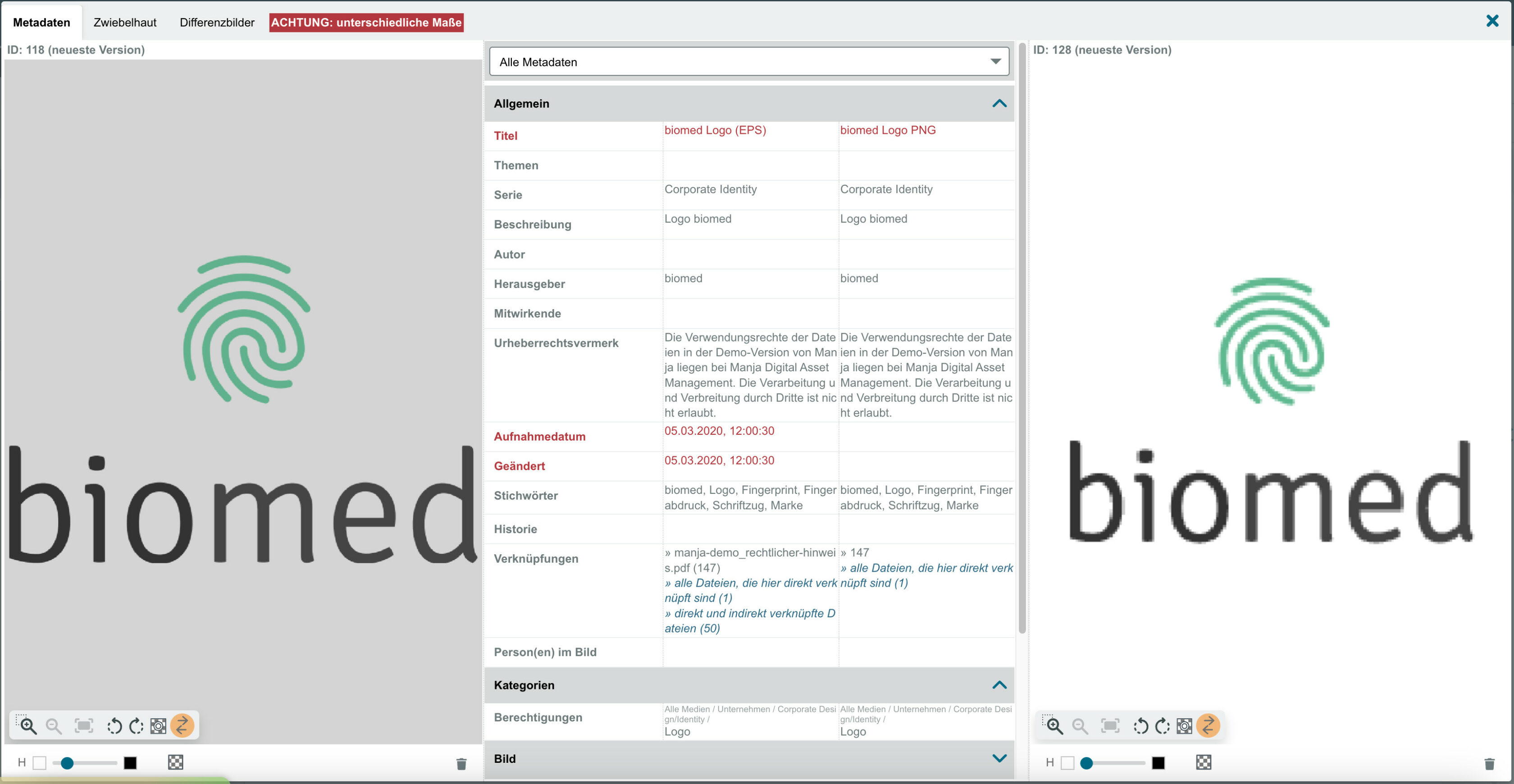1514x784 pixels.
Task: Open left link 'alle Dateien, die hier direkt verknüpft sind (1)'
Action: pyautogui.click(x=751, y=590)
